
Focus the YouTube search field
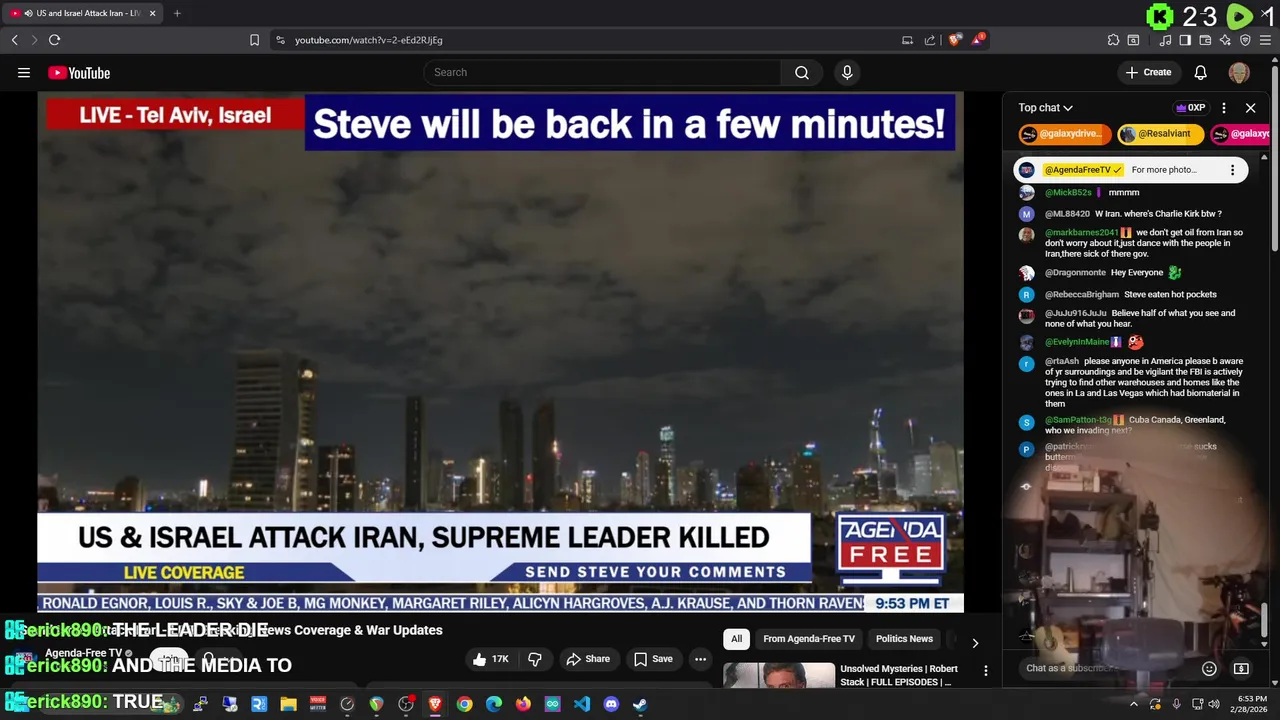tap(603, 72)
